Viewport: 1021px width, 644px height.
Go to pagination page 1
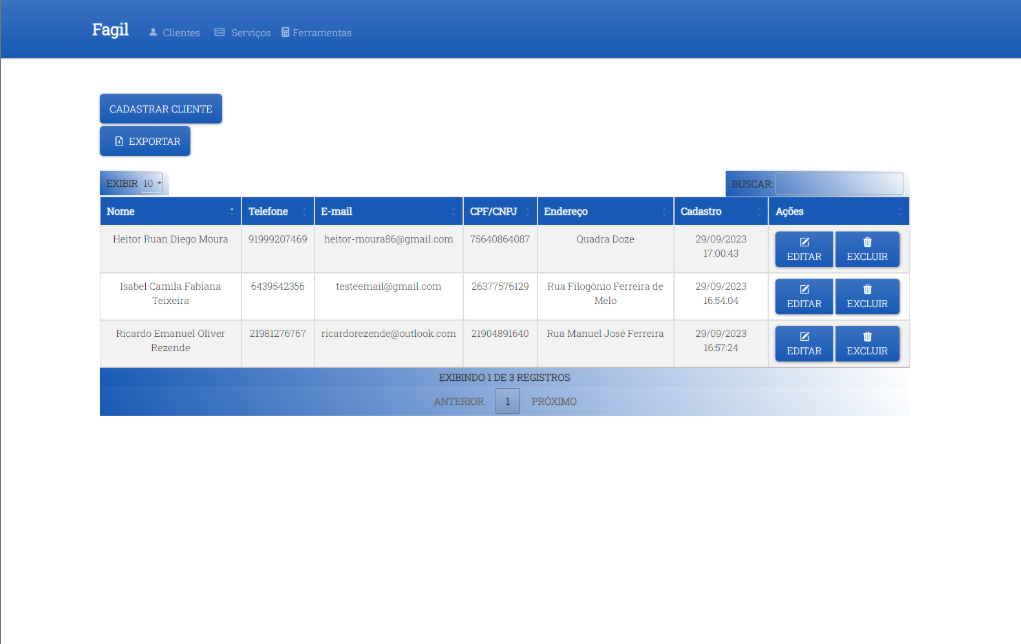(x=507, y=402)
